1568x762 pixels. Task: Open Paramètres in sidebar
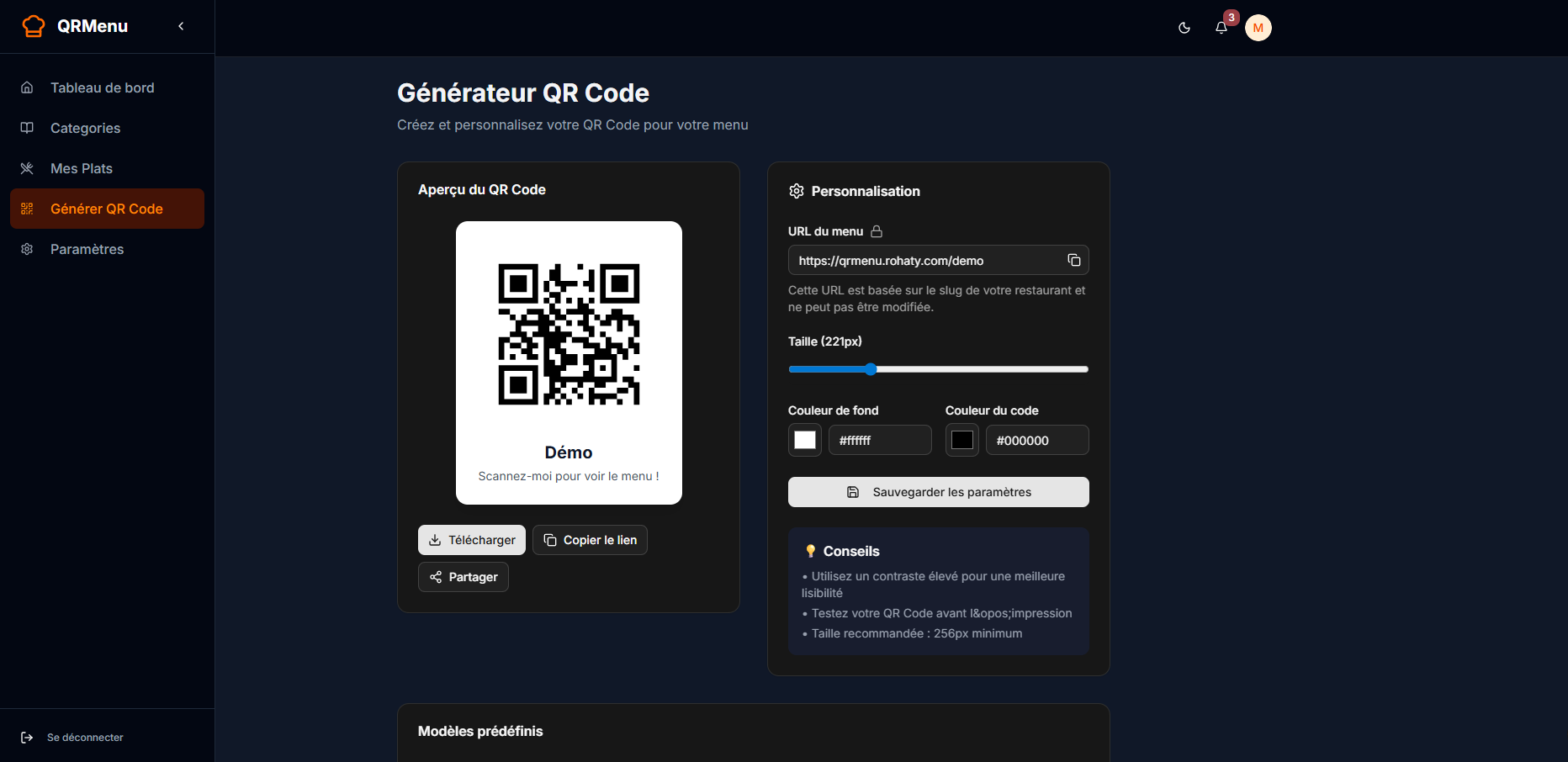click(107, 249)
